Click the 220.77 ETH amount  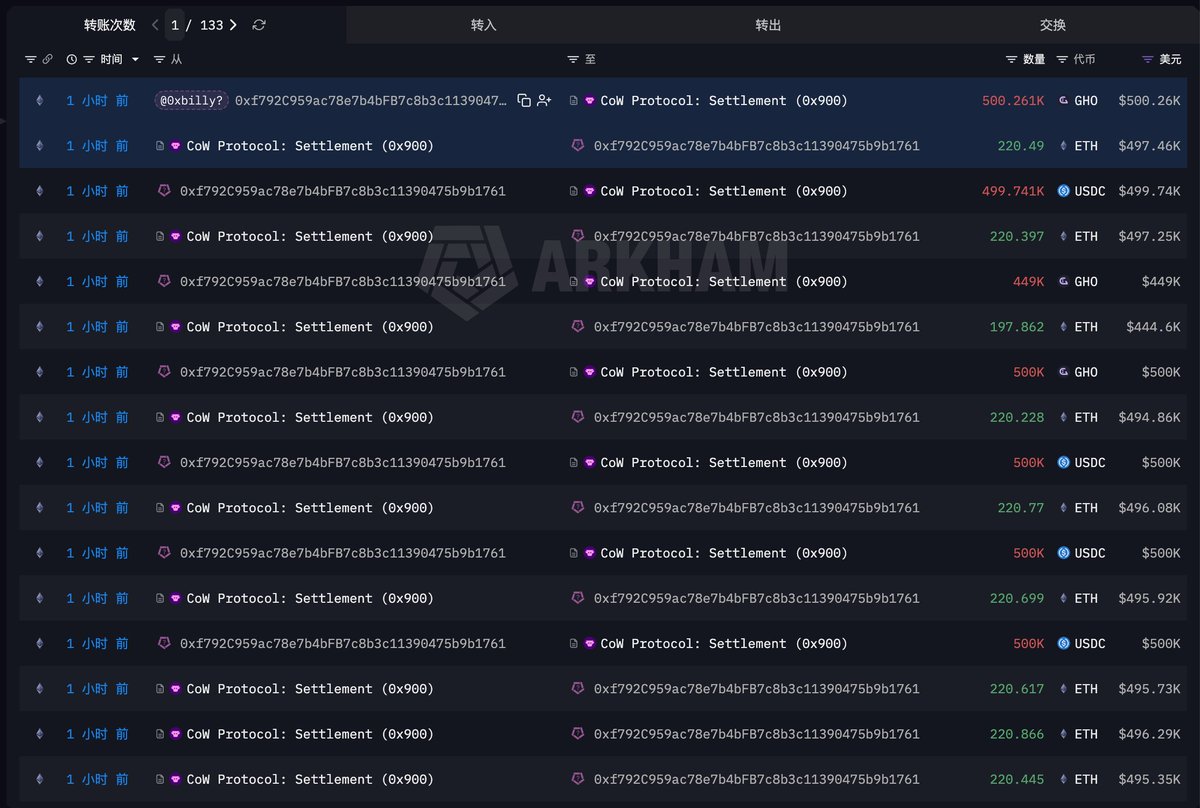click(x=1021, y=508)
